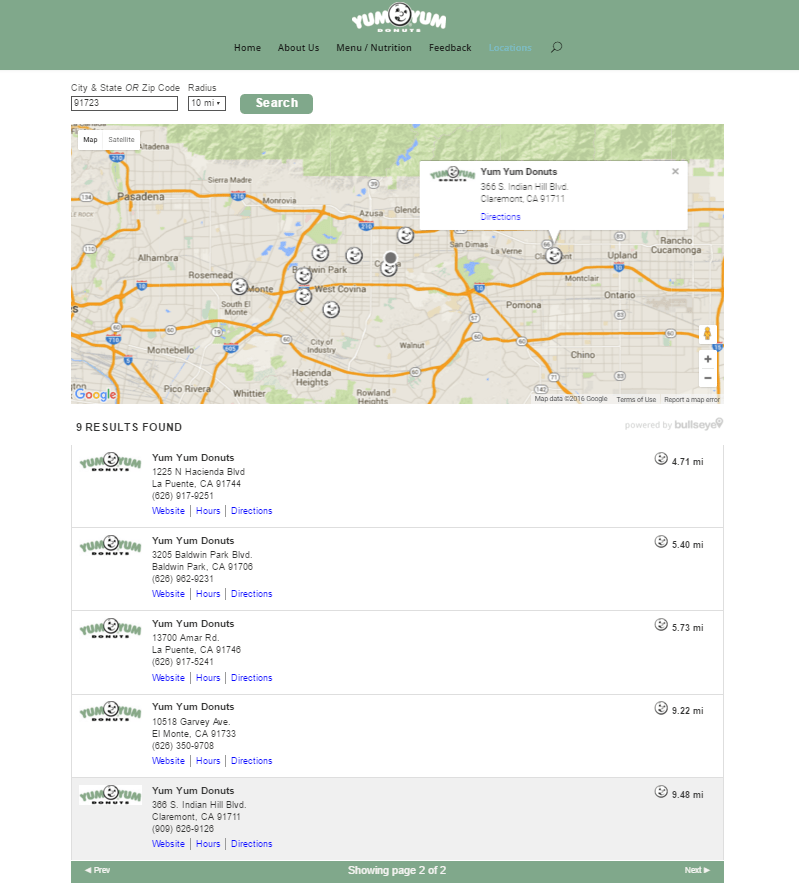This screenshot has height=887, width=799.
Task: Close the Claremont map info popup
Action: point(675,171)
